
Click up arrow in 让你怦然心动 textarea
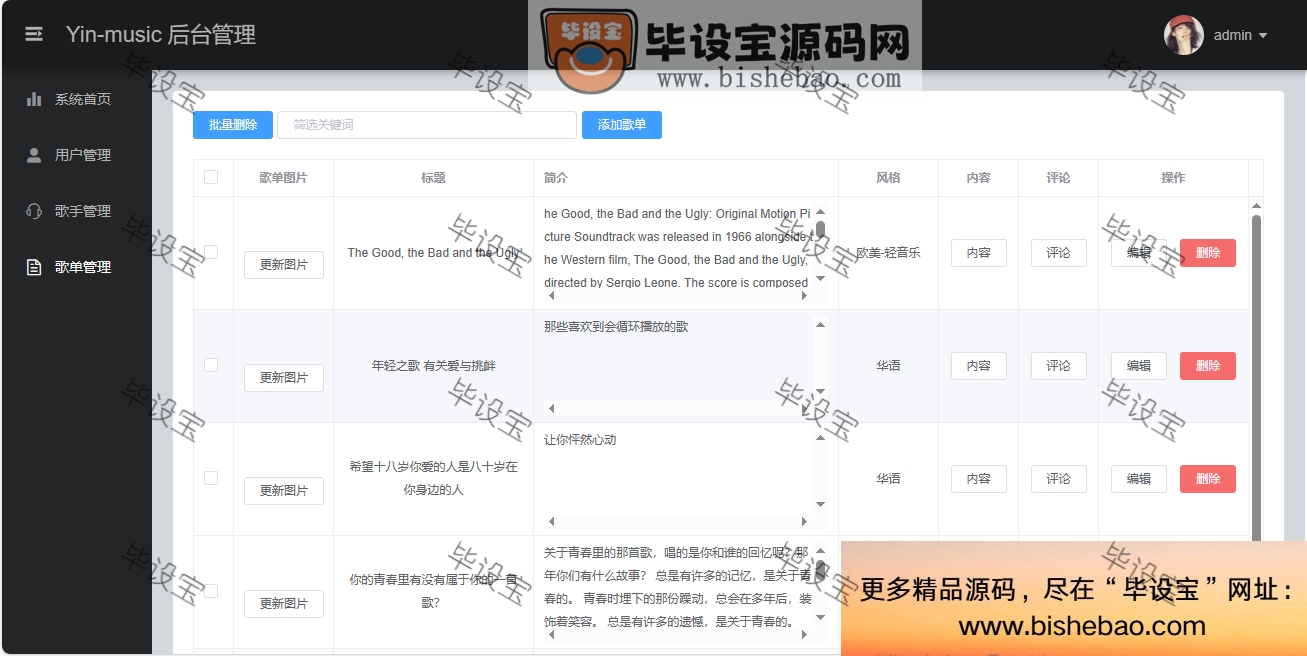821,438
